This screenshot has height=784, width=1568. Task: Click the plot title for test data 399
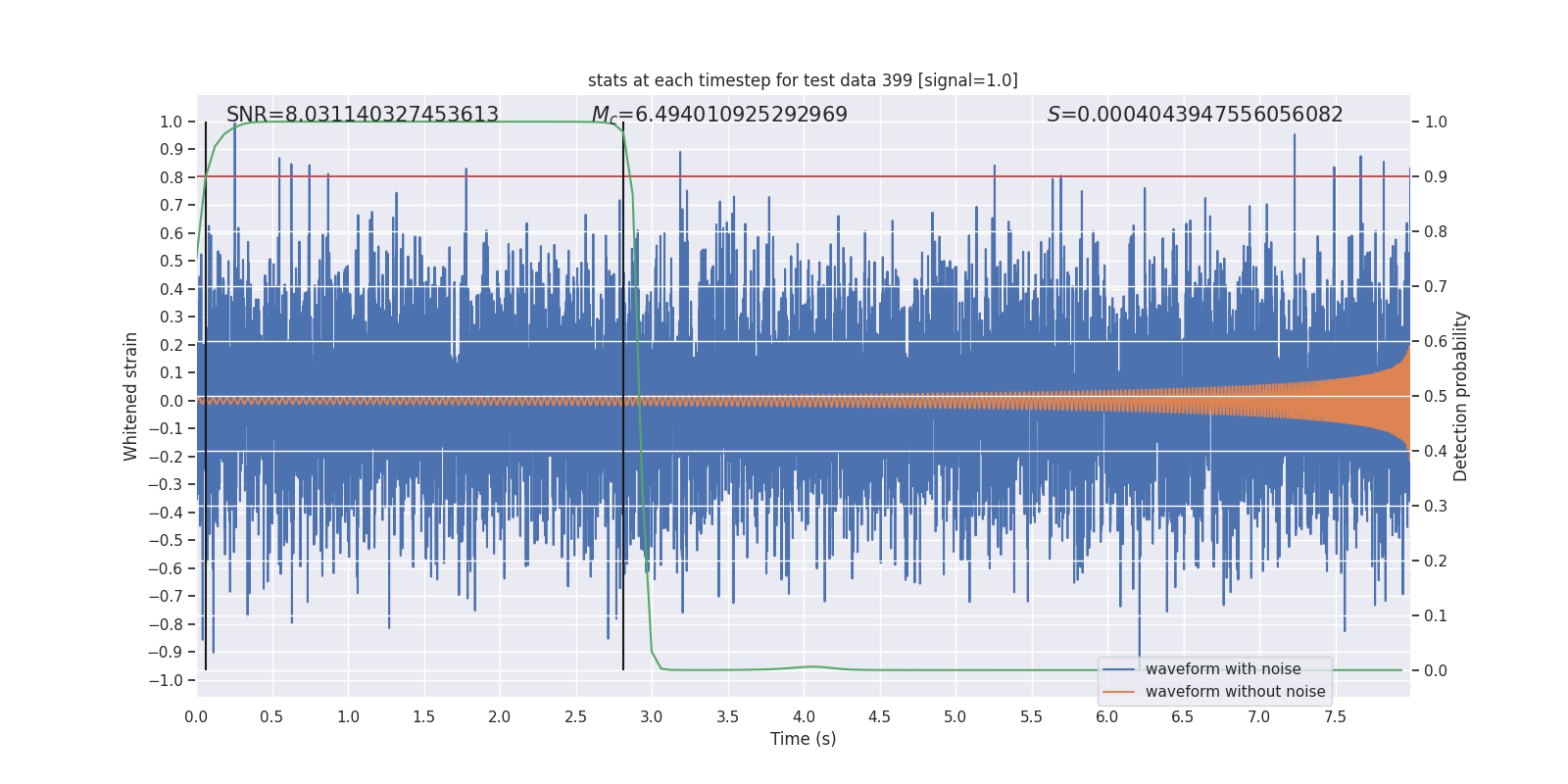(x=803, y=80)
